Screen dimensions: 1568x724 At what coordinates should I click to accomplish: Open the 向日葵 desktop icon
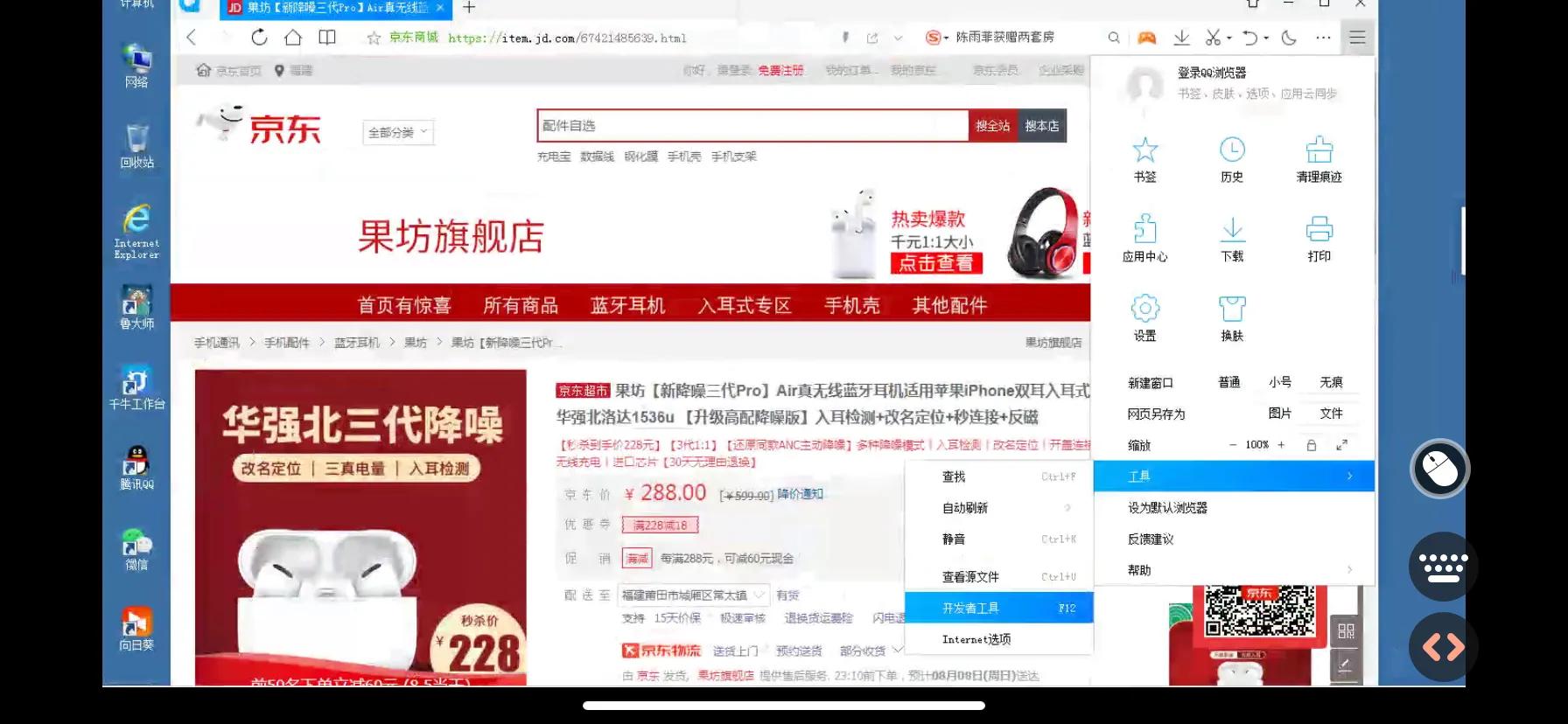(136, 629)
